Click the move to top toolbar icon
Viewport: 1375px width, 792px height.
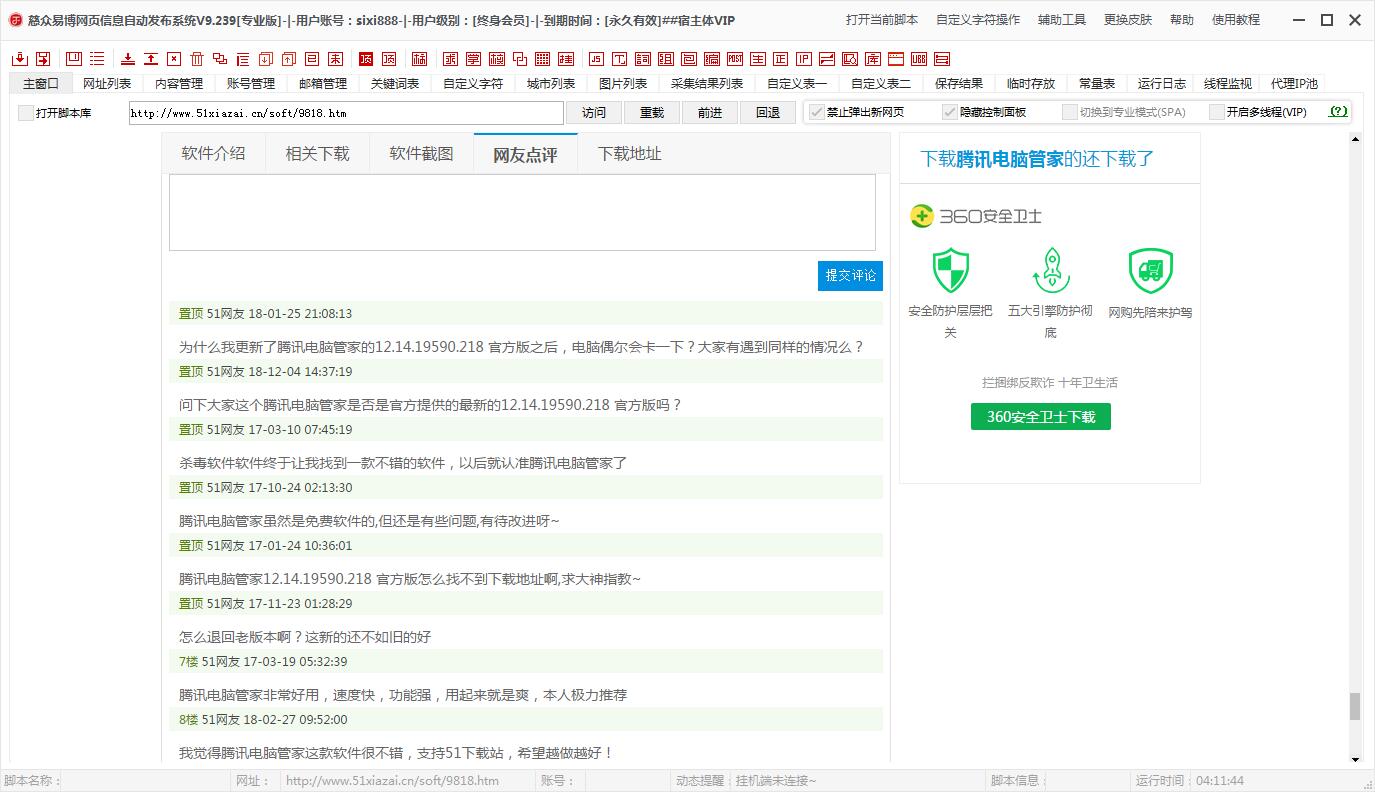pos(151,59)
